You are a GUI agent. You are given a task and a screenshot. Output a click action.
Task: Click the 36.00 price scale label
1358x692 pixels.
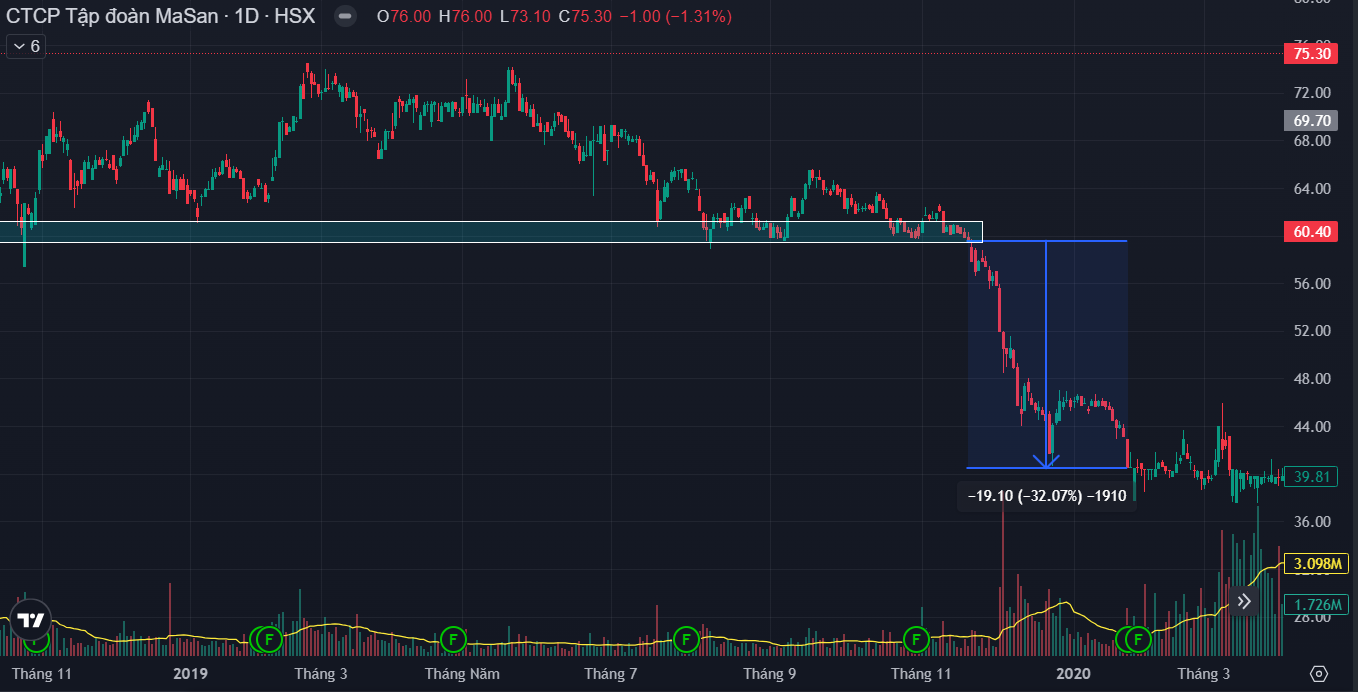pos(1311,522)
